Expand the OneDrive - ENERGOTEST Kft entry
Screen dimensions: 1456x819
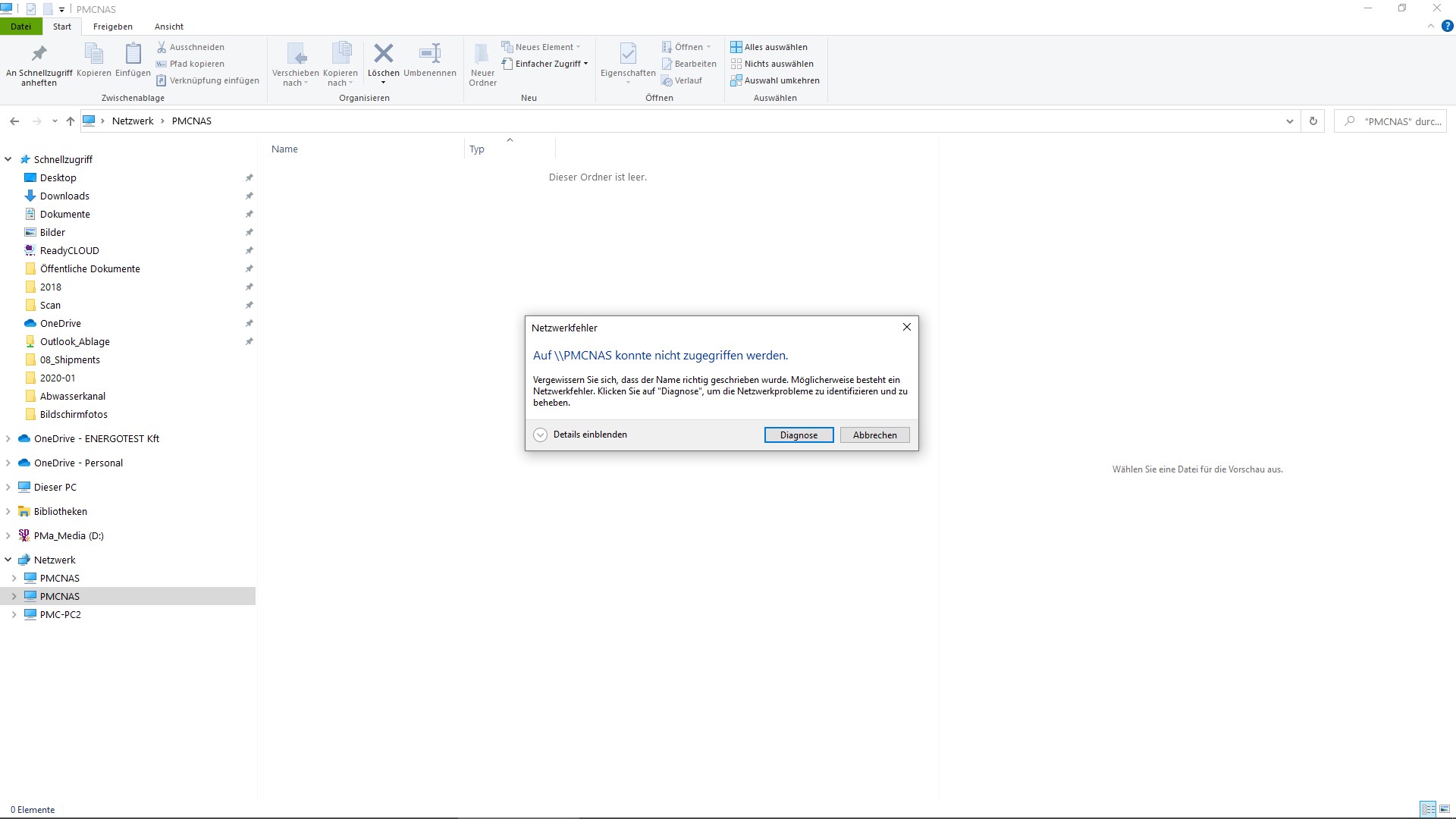point(8,438)
